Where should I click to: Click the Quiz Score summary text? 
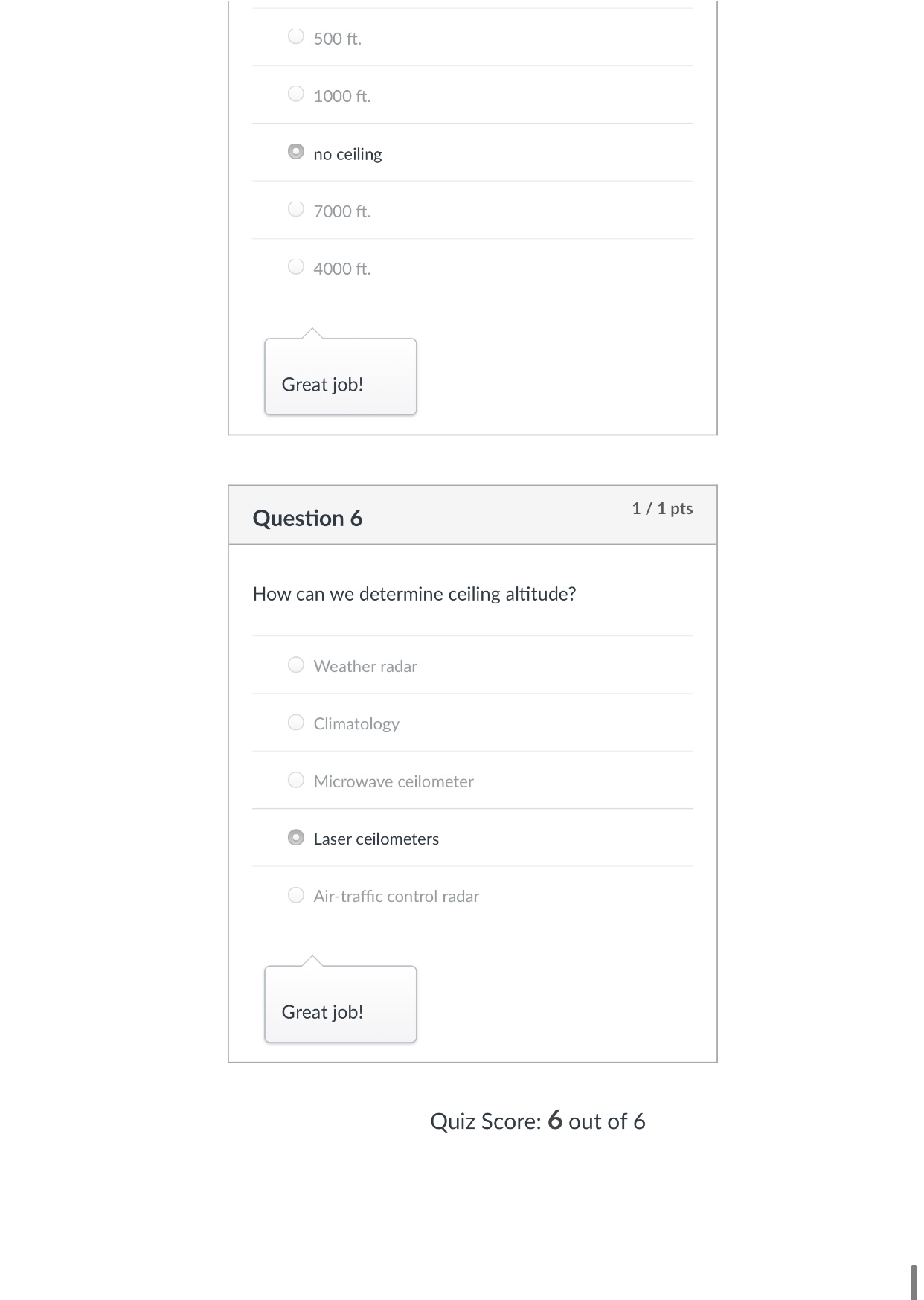pos(537,1121)
